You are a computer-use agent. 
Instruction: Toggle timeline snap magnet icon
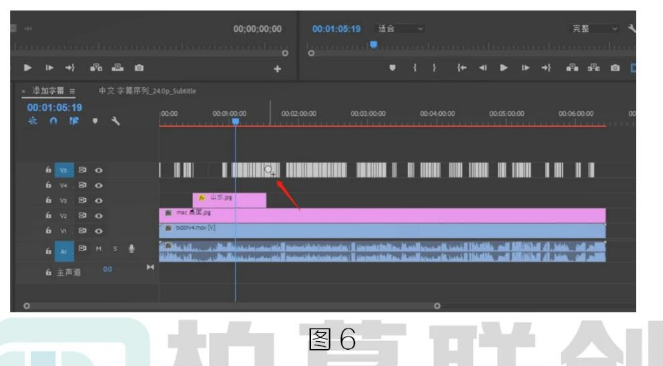(x=53, y=121)
